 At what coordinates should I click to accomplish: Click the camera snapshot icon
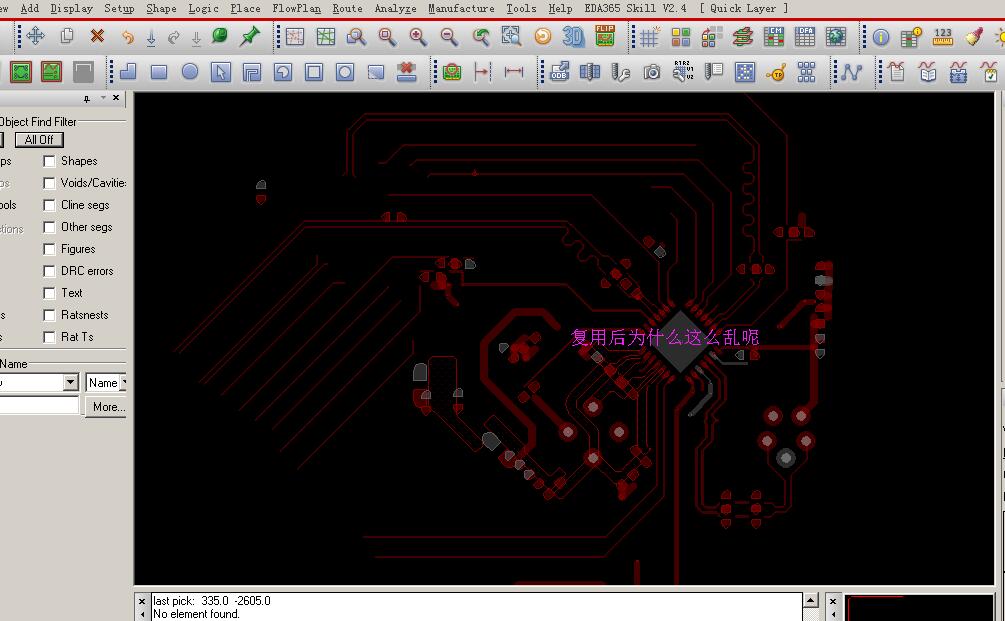pyautogui.click(x=652, y=72)
